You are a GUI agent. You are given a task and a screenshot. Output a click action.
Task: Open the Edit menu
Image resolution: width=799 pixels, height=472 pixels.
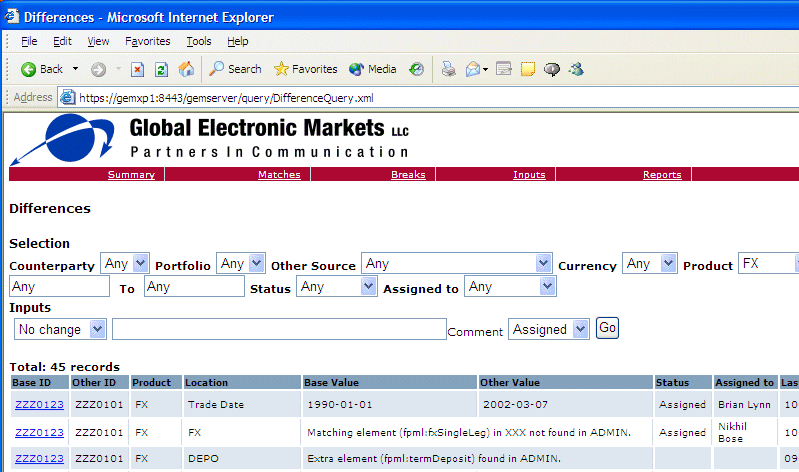62,41
